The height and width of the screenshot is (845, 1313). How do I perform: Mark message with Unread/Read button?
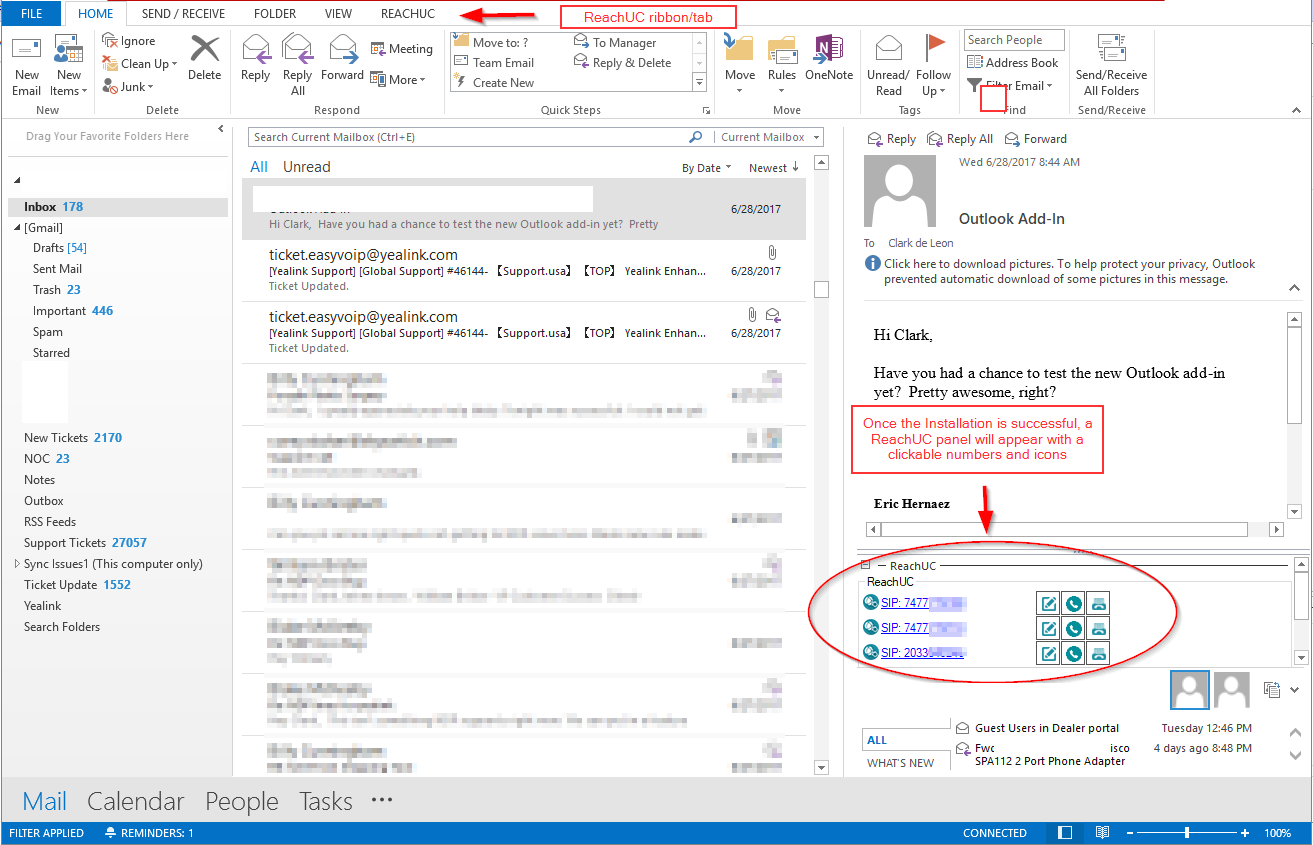888,66
